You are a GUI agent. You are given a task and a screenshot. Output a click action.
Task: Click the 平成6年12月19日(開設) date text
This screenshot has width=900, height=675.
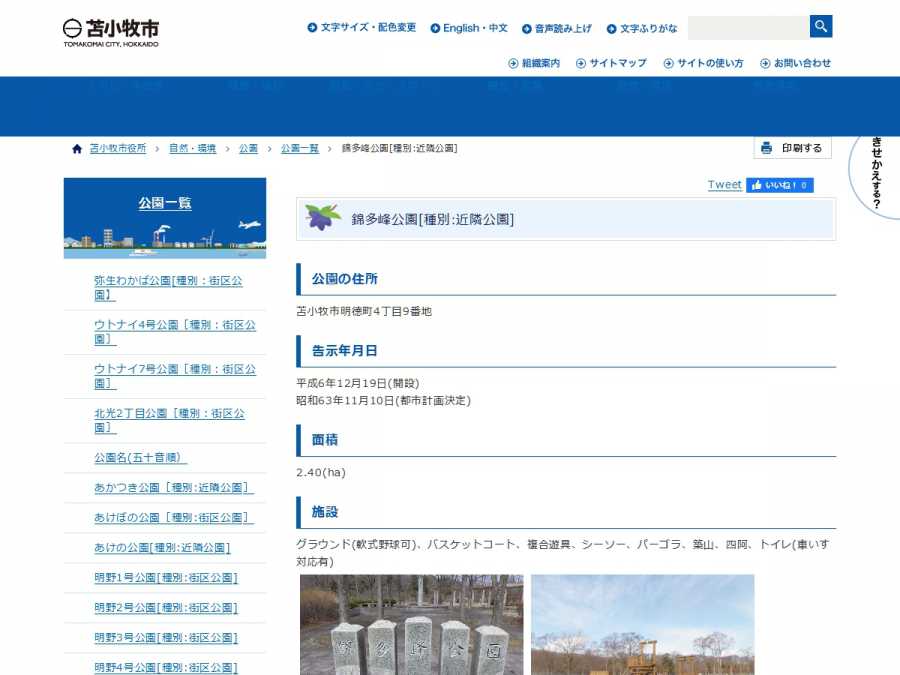[358, 383]
